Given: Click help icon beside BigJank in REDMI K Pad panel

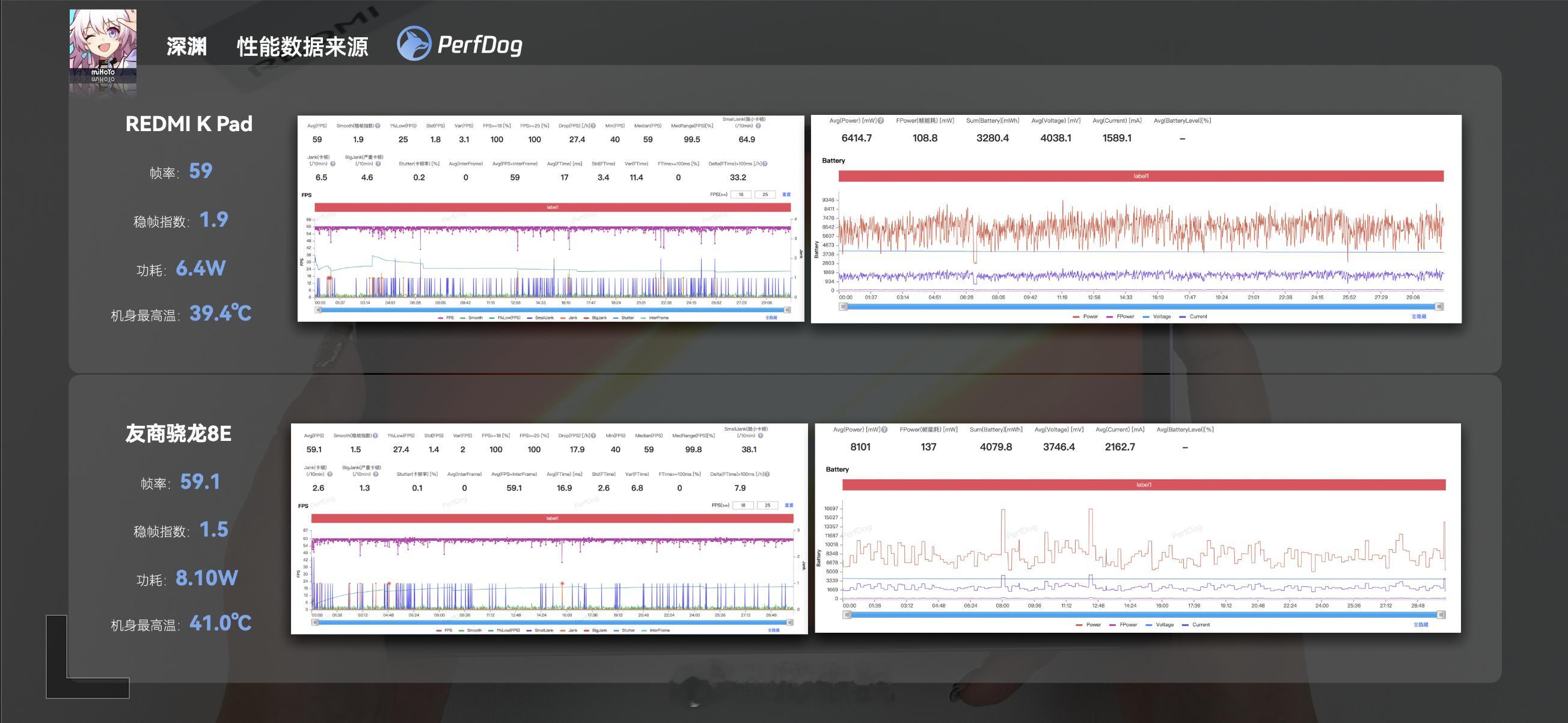Looking at the screenshot, I should [378, 164].
